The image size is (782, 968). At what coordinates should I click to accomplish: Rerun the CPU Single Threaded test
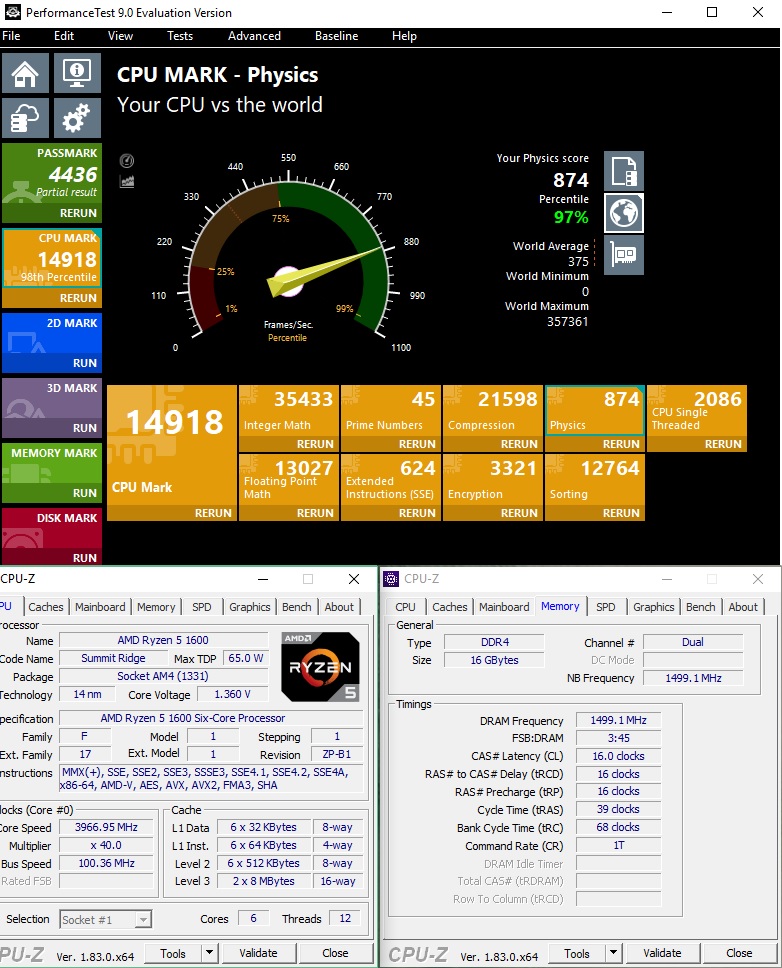tap(723, 444)
